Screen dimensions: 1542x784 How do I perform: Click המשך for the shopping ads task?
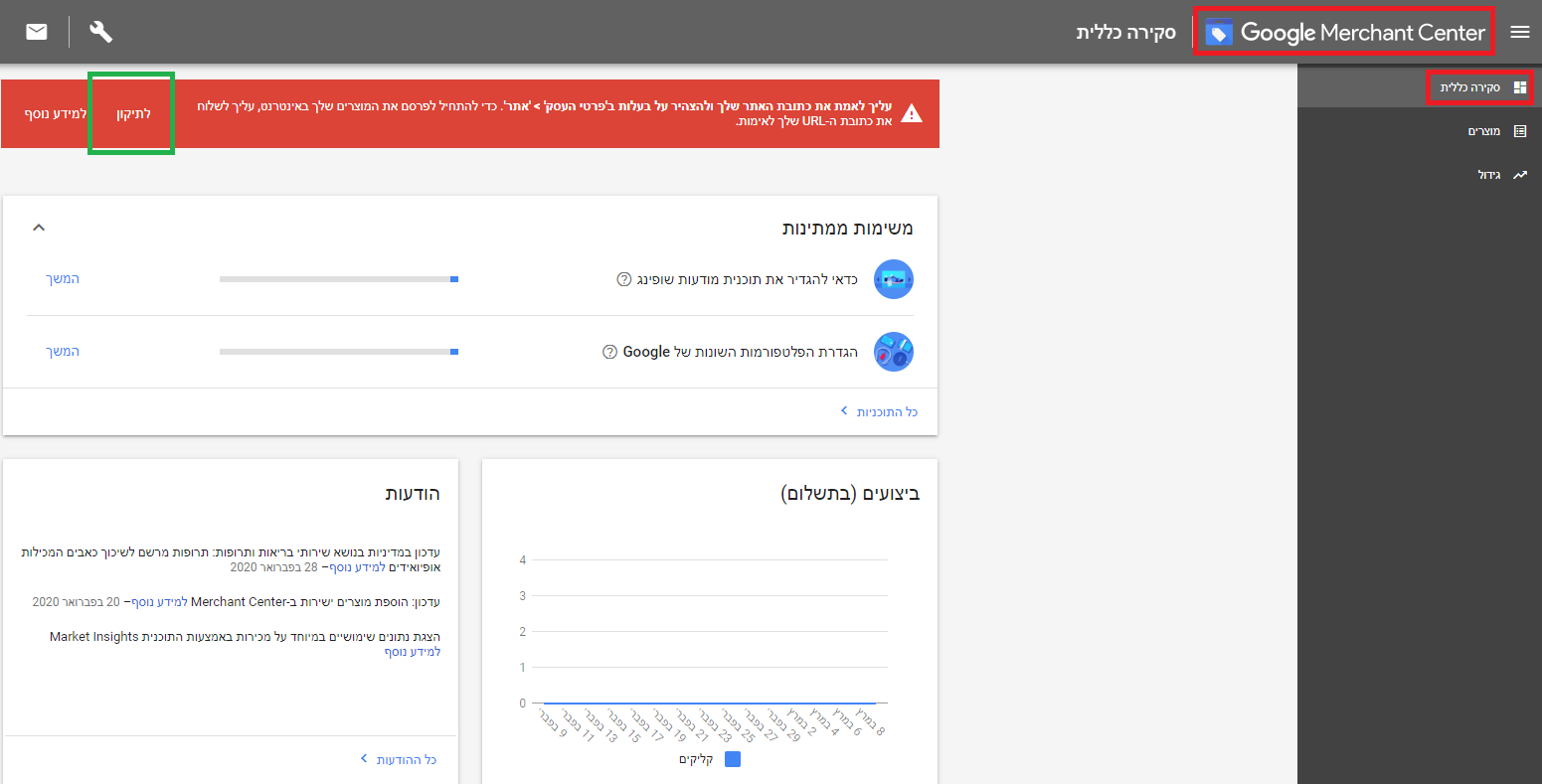point(63,279)
